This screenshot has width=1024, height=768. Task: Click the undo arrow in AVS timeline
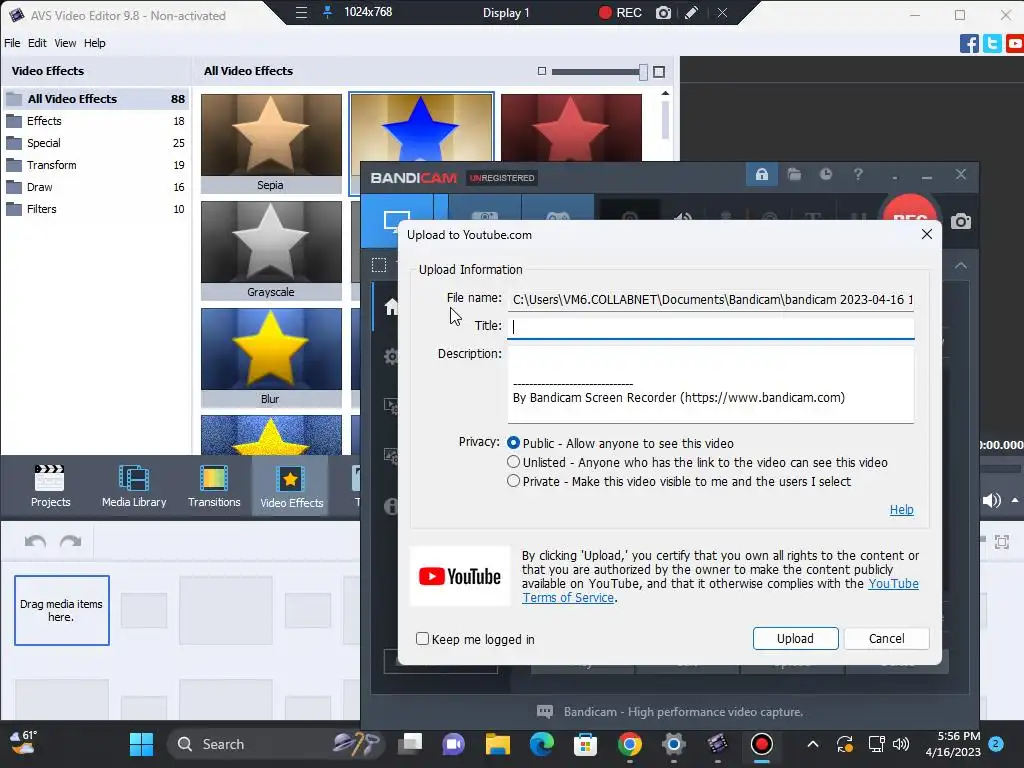(x=35, y=541)
